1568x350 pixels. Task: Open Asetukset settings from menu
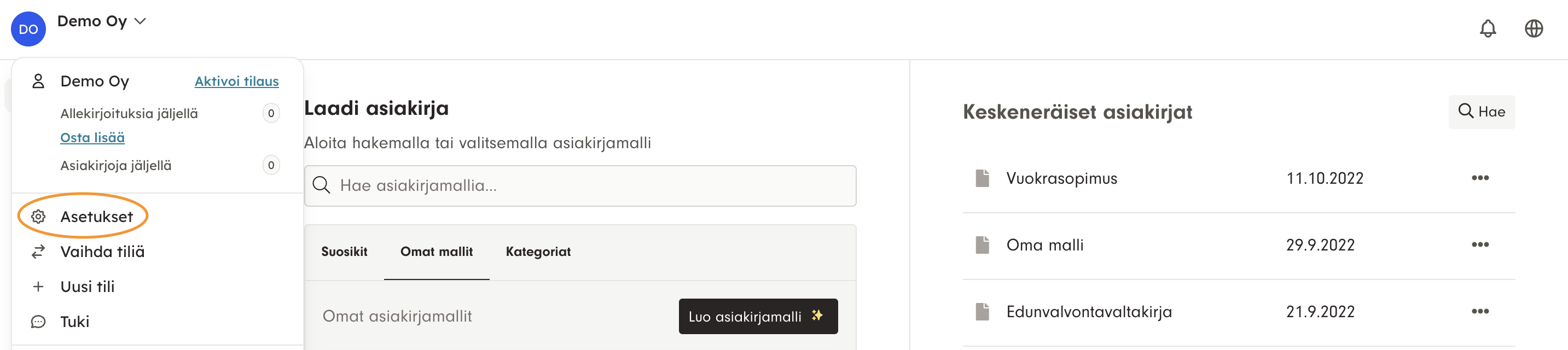[x=96, y=217]
